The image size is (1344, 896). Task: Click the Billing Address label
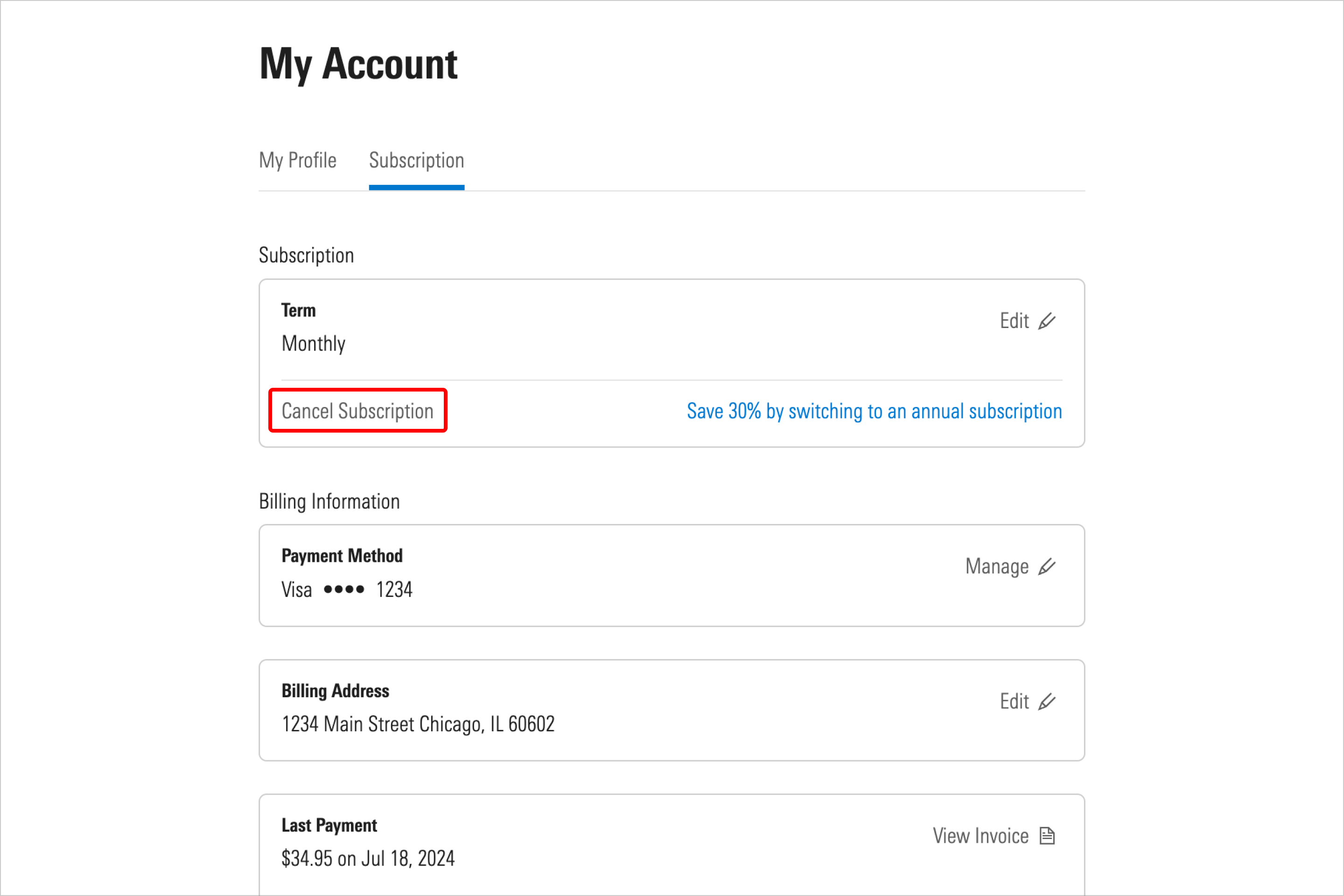336,692
